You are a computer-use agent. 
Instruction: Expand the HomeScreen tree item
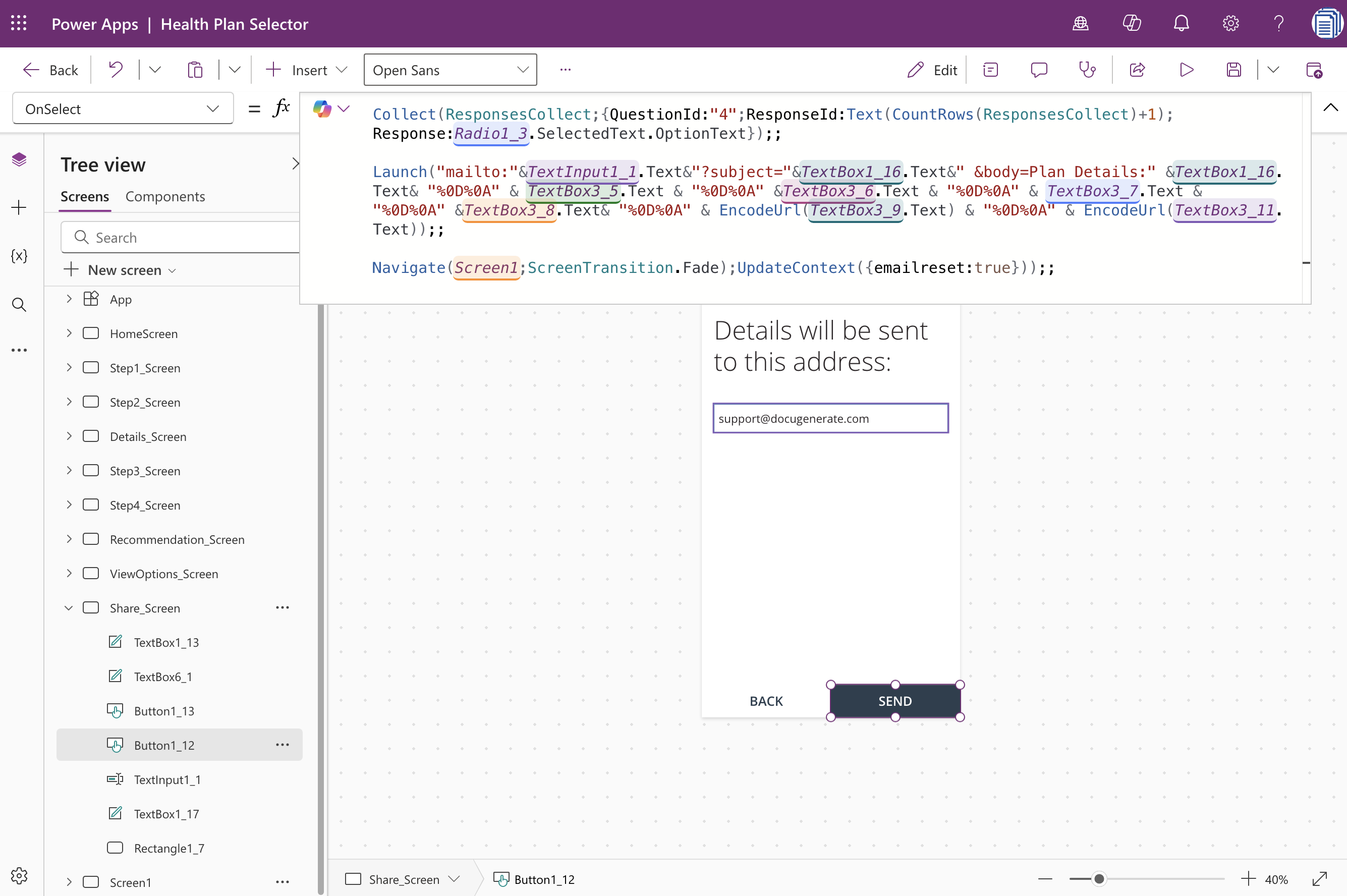tap(69, 333)
